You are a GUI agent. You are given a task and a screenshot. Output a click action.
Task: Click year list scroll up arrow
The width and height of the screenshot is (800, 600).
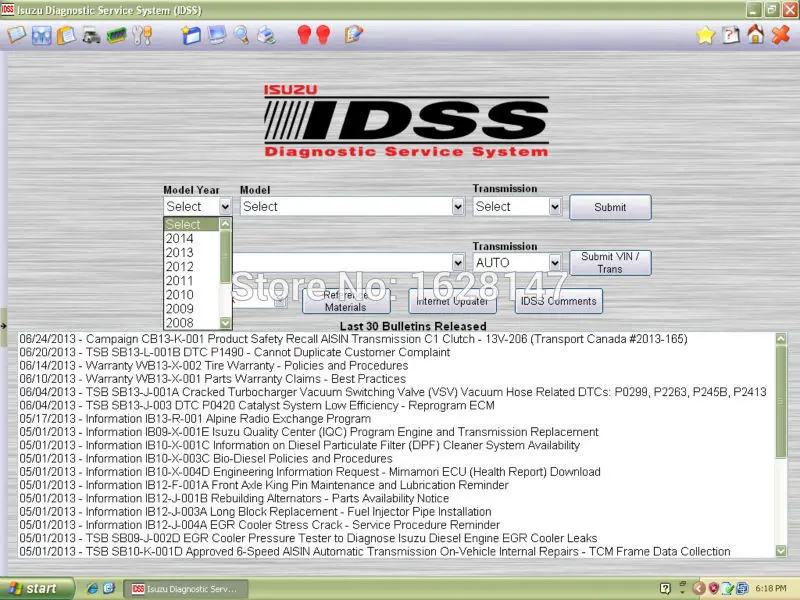point(226,223)
